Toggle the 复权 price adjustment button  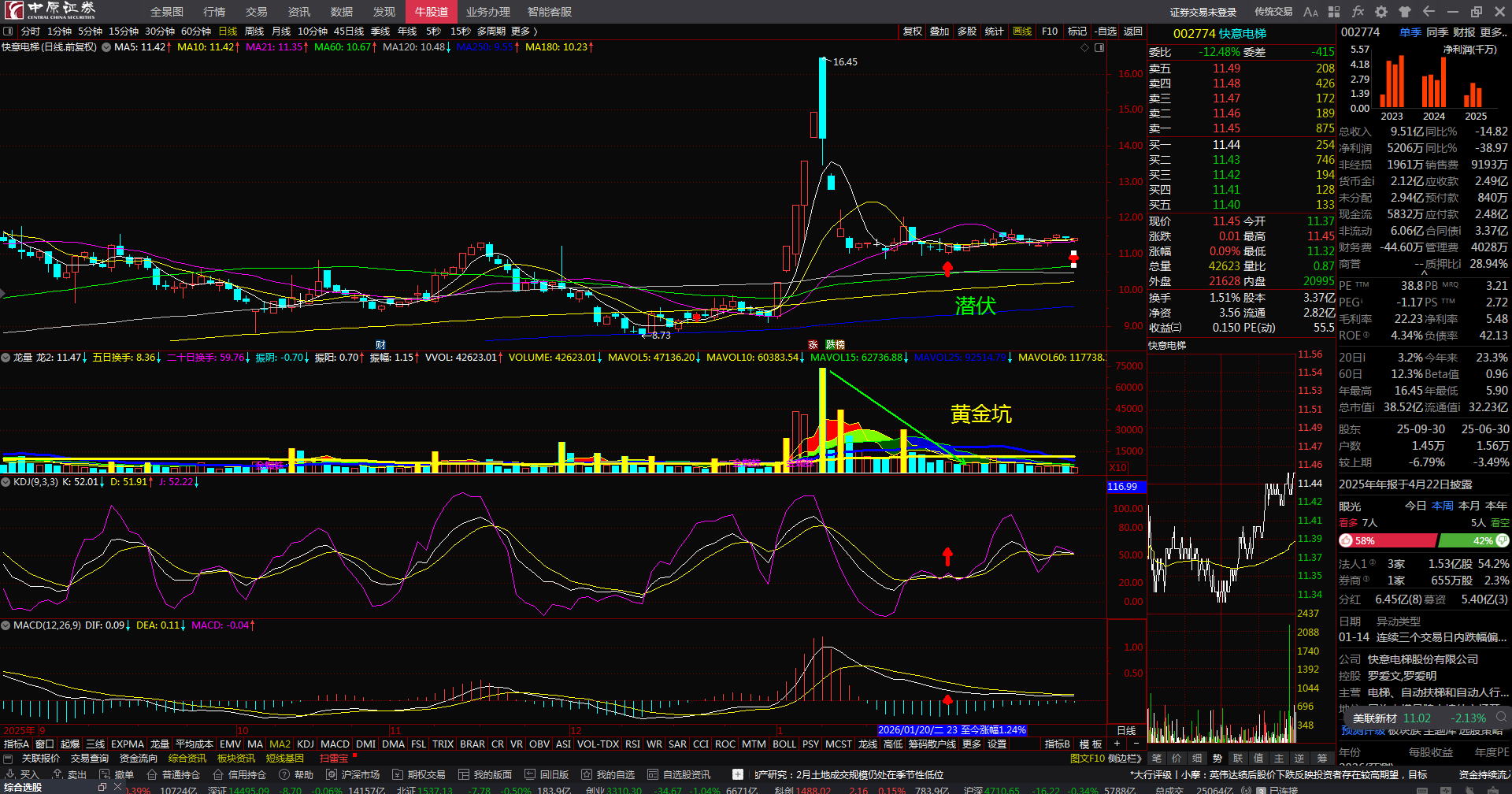coord(912,32)
